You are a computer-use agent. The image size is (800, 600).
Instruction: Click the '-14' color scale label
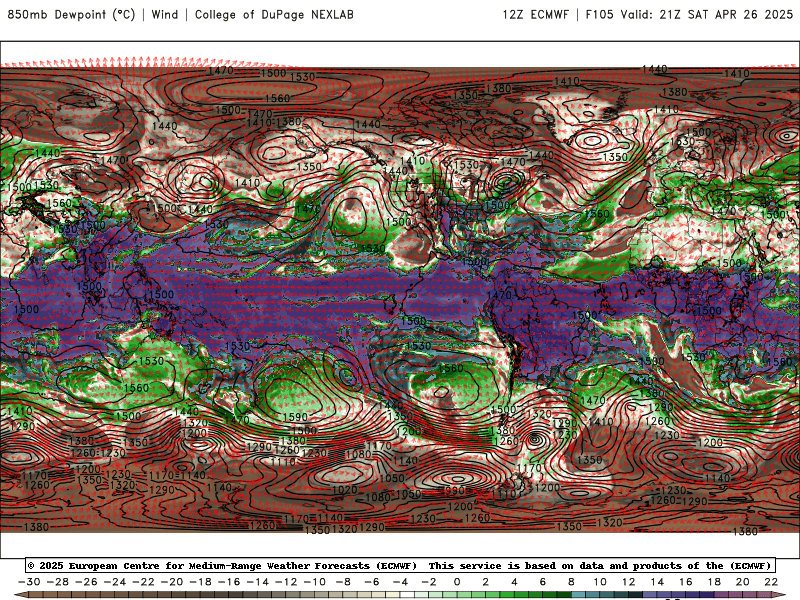(258, 582)
